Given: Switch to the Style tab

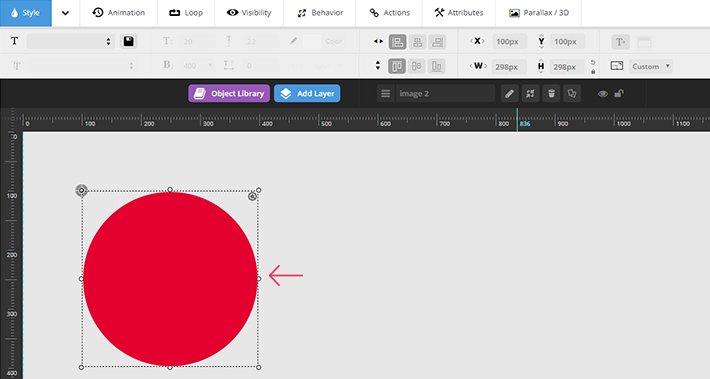Looking at the screenshot, I should click(x=26, y=13).
